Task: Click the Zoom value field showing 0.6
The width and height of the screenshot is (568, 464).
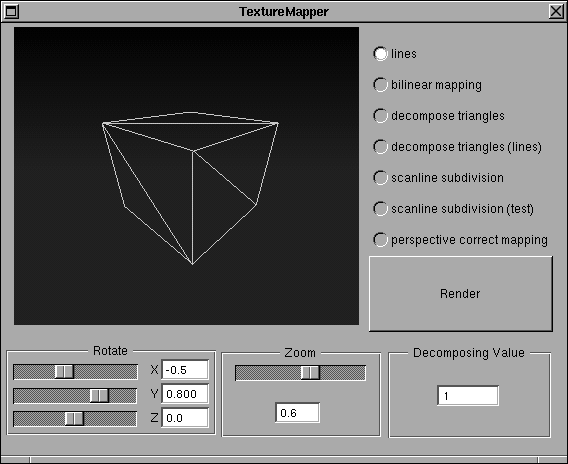Action: (297, 413)
